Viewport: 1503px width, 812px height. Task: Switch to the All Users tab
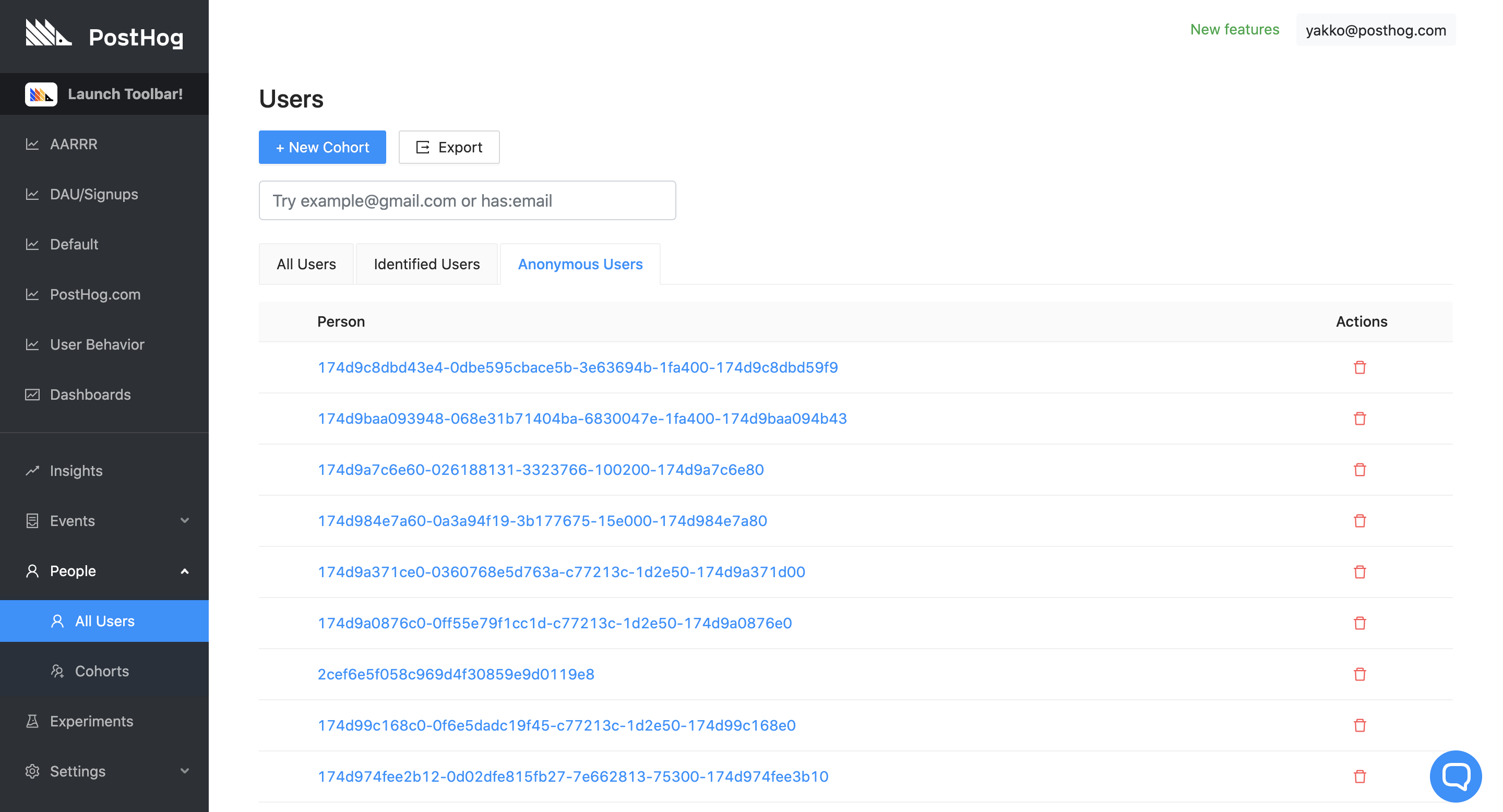coord(306,264)
